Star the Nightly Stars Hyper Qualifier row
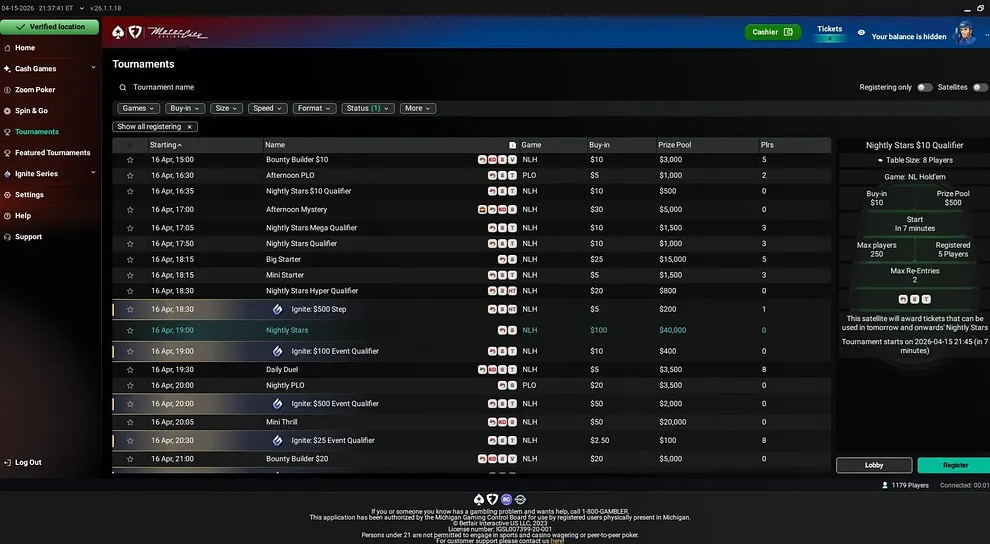990x544 pixels. pos(130,291)
